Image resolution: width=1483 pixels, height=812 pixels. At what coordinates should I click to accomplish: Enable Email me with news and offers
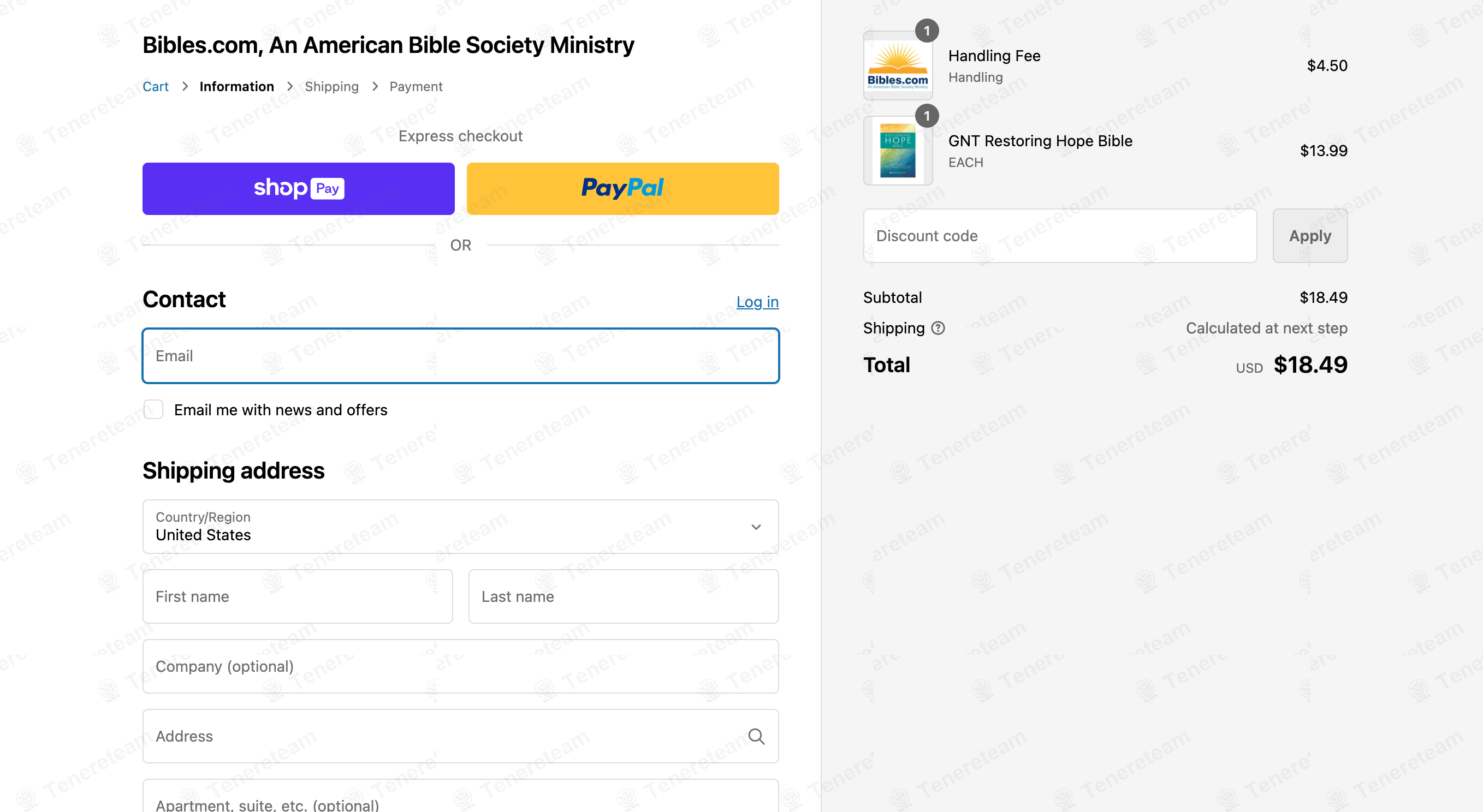(153, 410)
